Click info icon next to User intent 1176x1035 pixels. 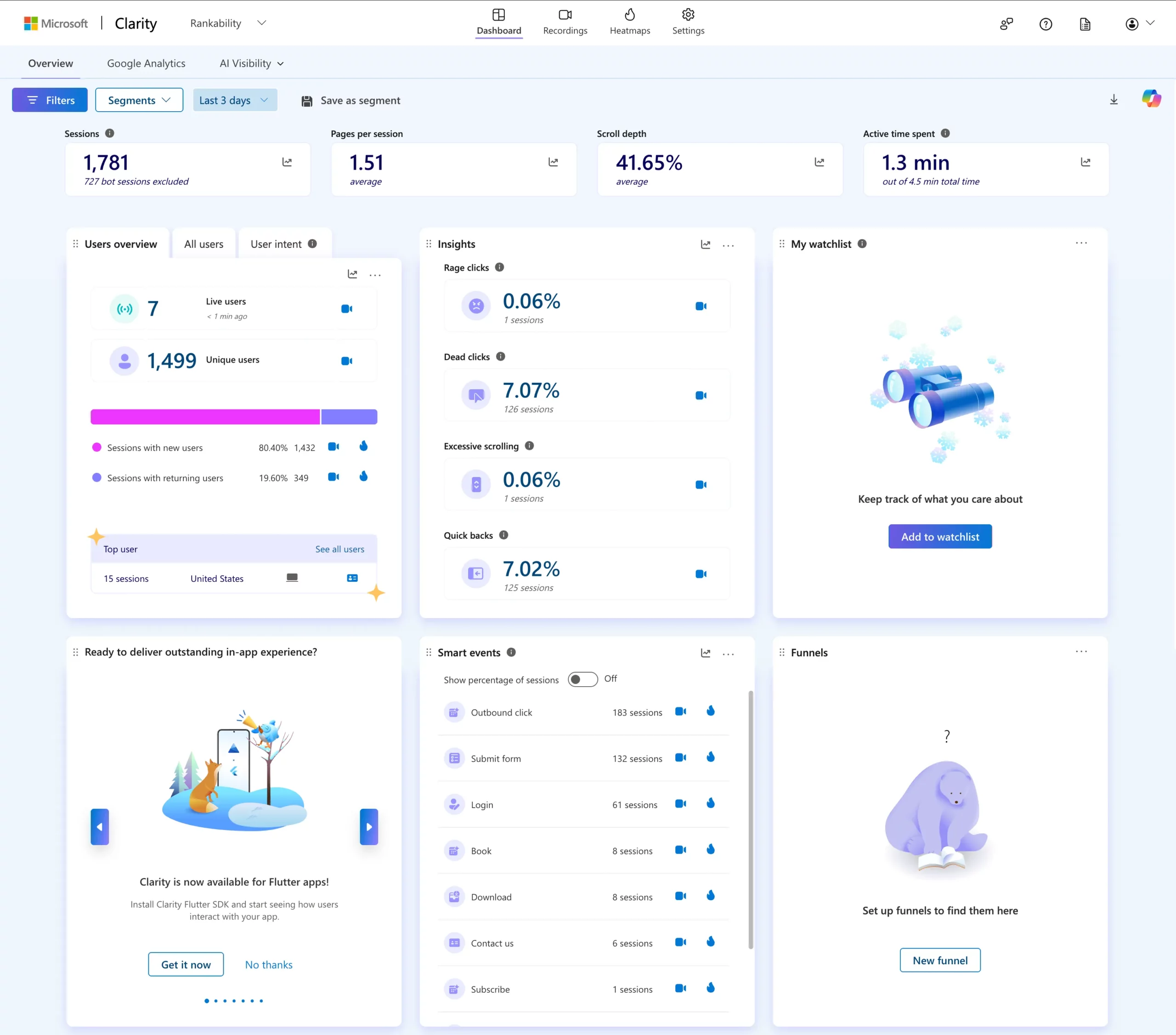[312, 244]
